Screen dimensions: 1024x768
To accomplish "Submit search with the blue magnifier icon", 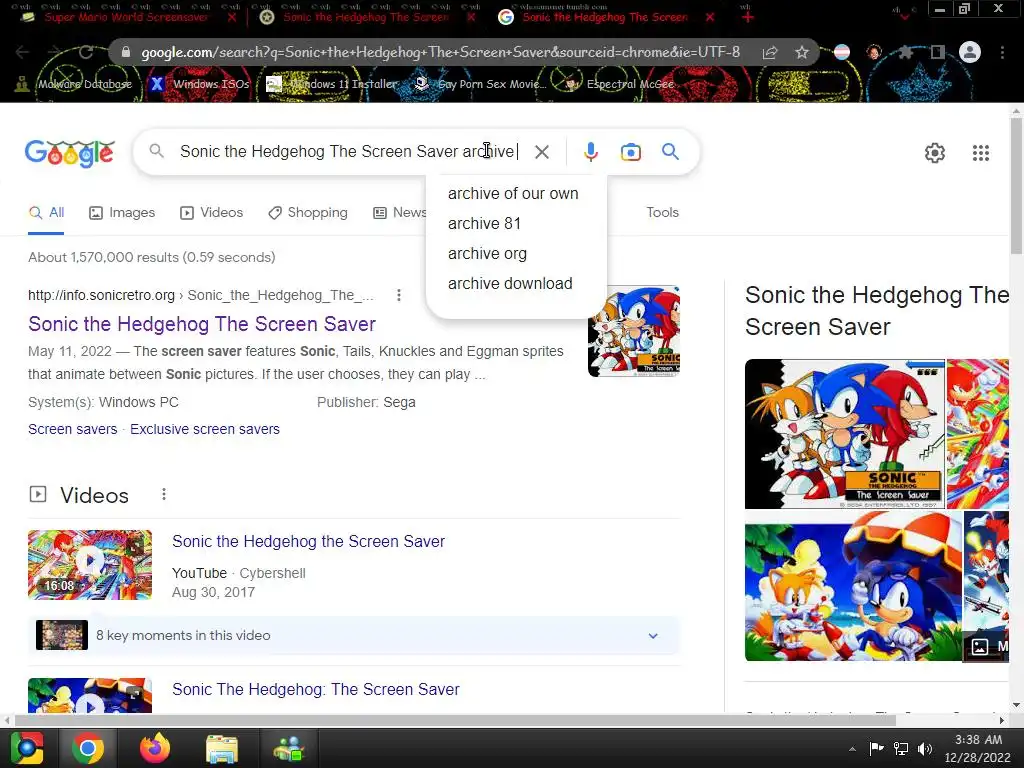I will [x=670, y=152].
